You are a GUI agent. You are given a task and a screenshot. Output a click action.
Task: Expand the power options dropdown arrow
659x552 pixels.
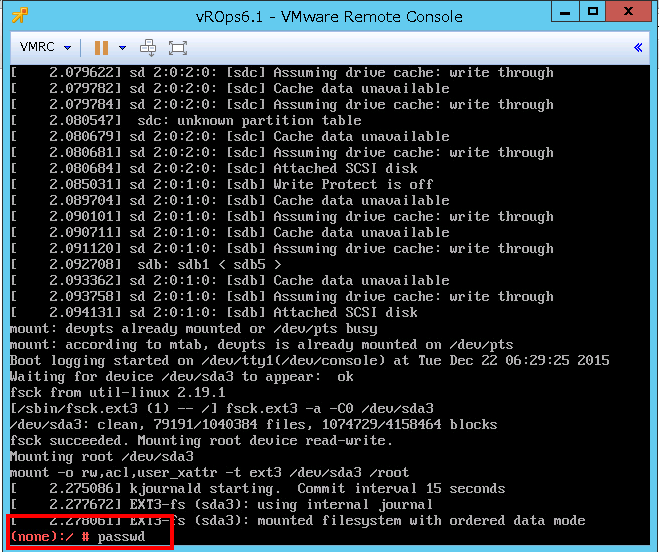pos(122,48)
